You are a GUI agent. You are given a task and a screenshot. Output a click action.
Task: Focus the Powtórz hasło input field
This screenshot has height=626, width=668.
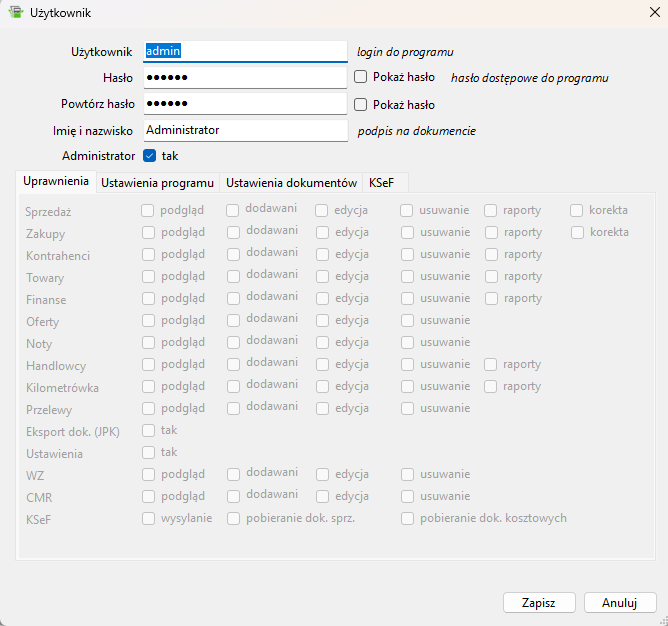tap(245, 103)
